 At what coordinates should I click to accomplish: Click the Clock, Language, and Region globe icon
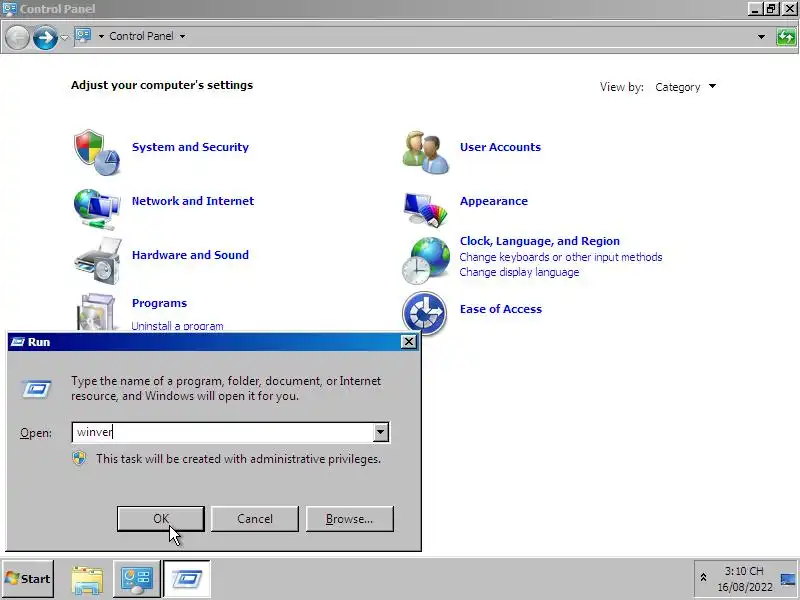pos(426,261)
